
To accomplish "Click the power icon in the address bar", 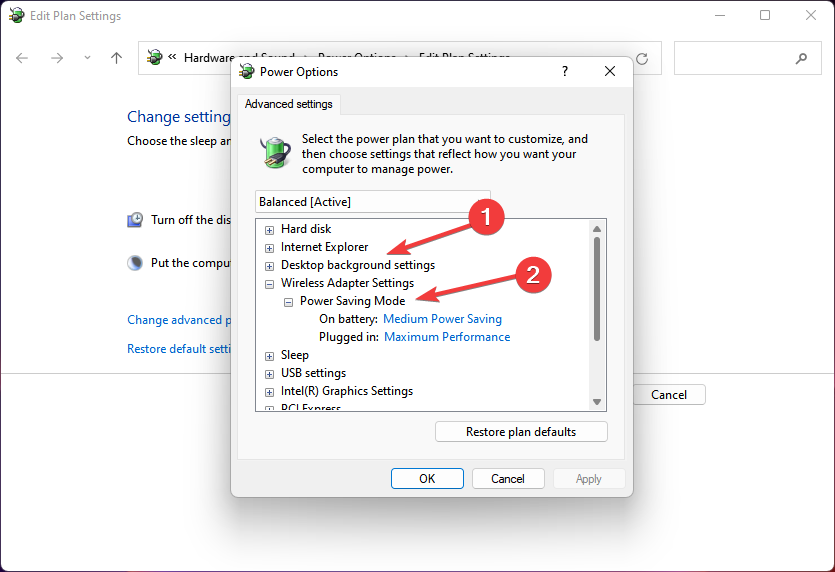I will tap(154, 57).
